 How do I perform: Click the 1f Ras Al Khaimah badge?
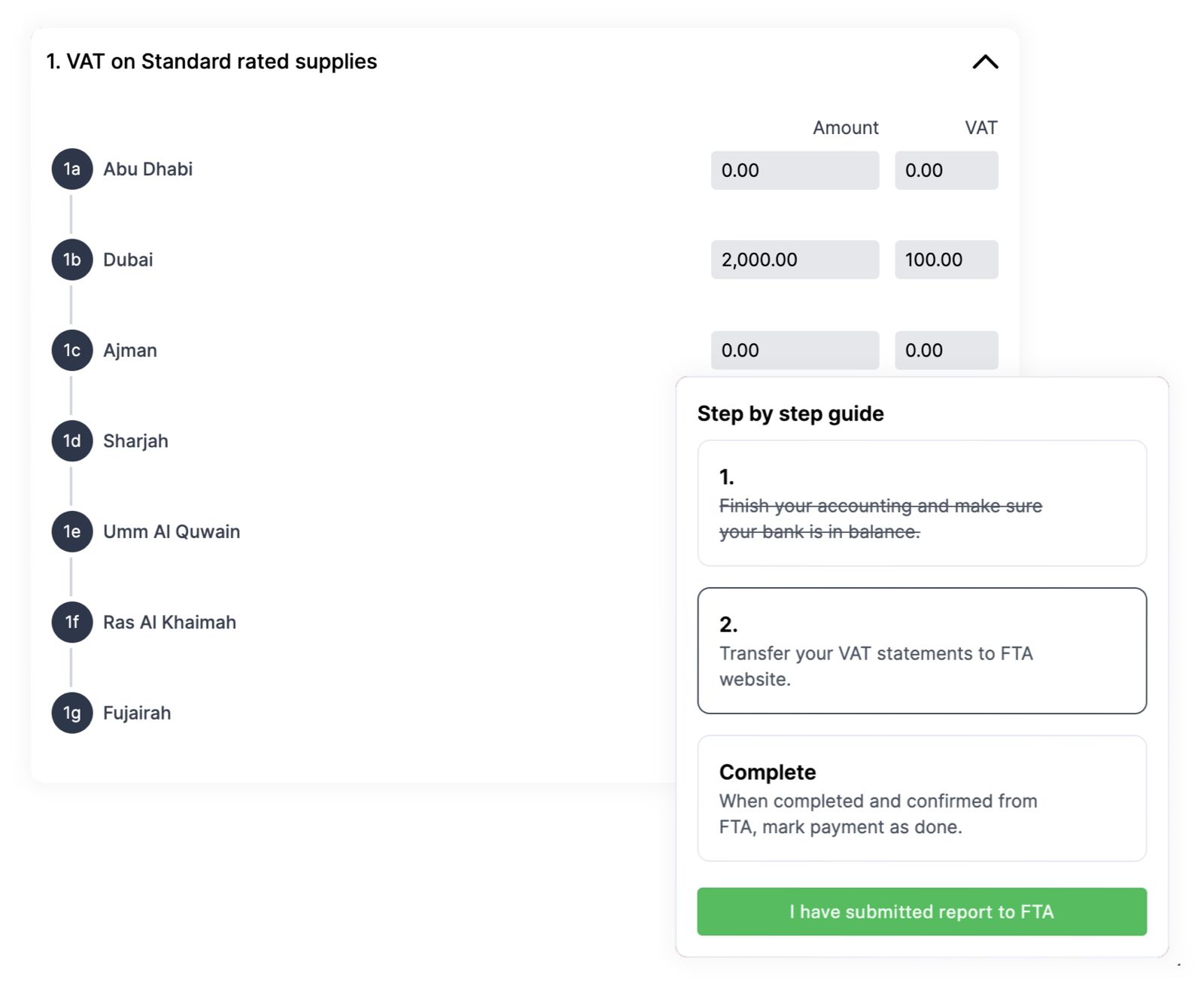click(x=71, y=622)
